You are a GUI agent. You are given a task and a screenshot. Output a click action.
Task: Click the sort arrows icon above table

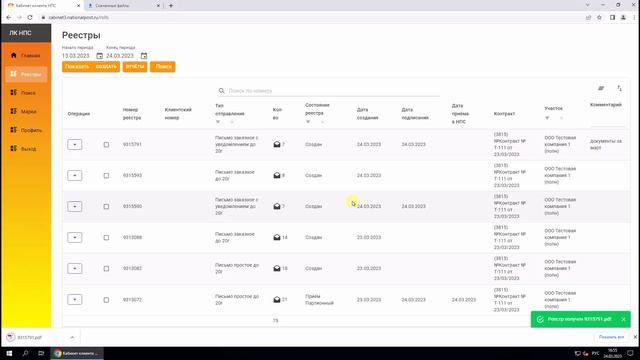pyautogui.click(x=619, y=88)
